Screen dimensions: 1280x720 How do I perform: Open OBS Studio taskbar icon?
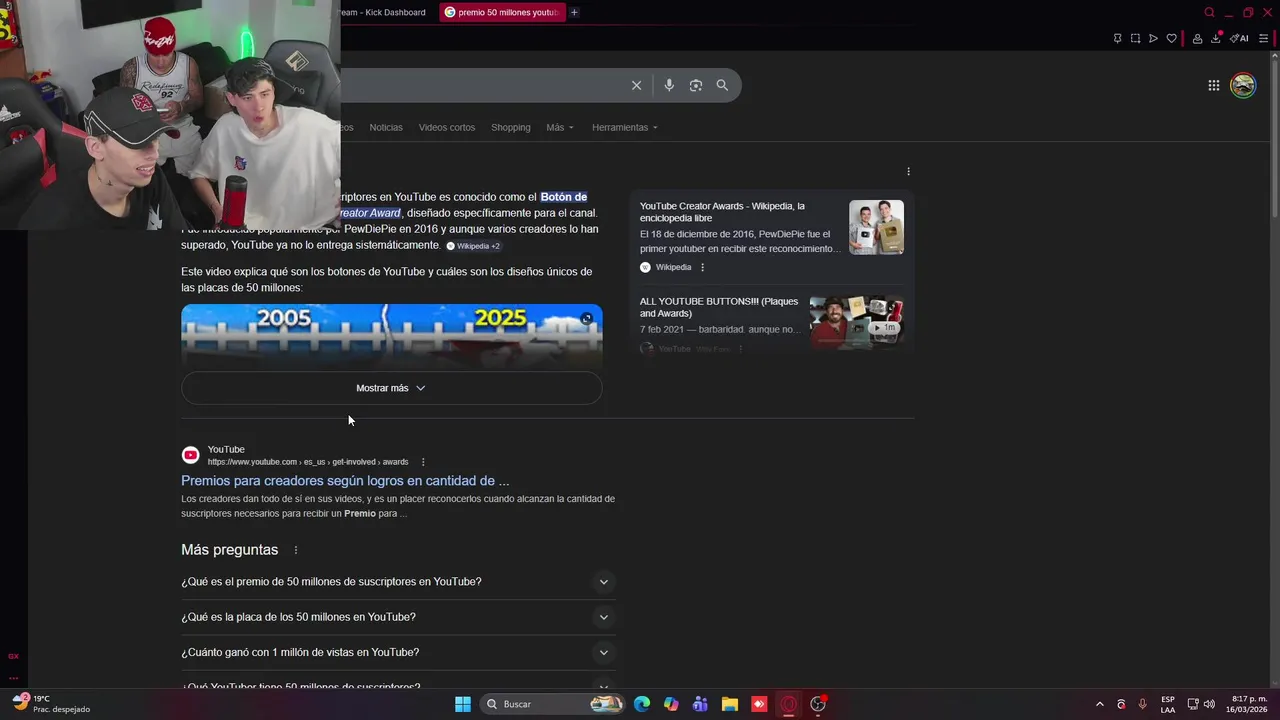tap(818, 704)
